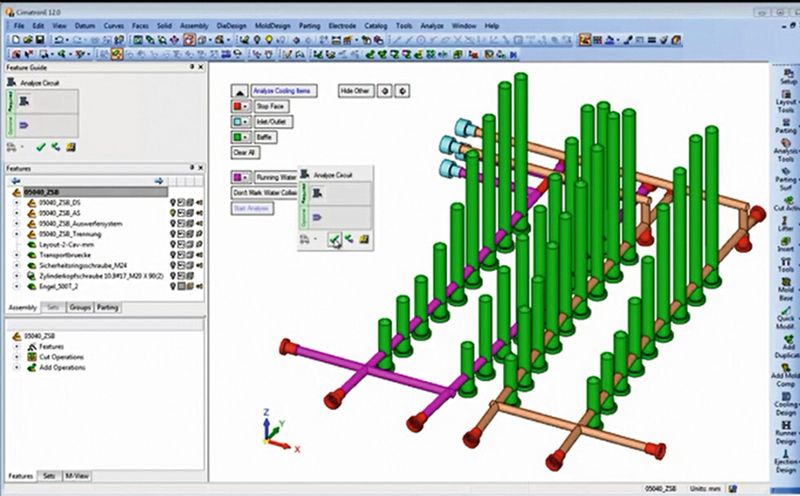The height and width of the screenshot is (496, 800).
Task: Click the New File icon in the toolbar
Action: 15,40
